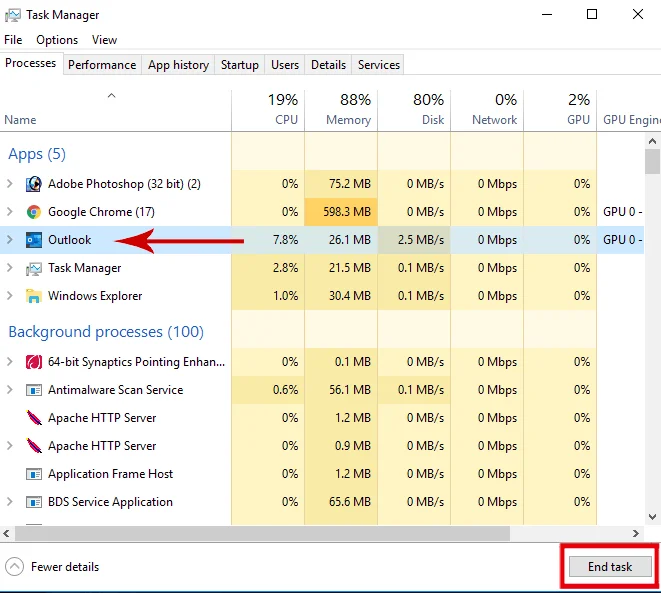The height and width of the screenshot is (593, 661).
Task: Expand the Google Chrome (17) process group
Action: point(10,212)
